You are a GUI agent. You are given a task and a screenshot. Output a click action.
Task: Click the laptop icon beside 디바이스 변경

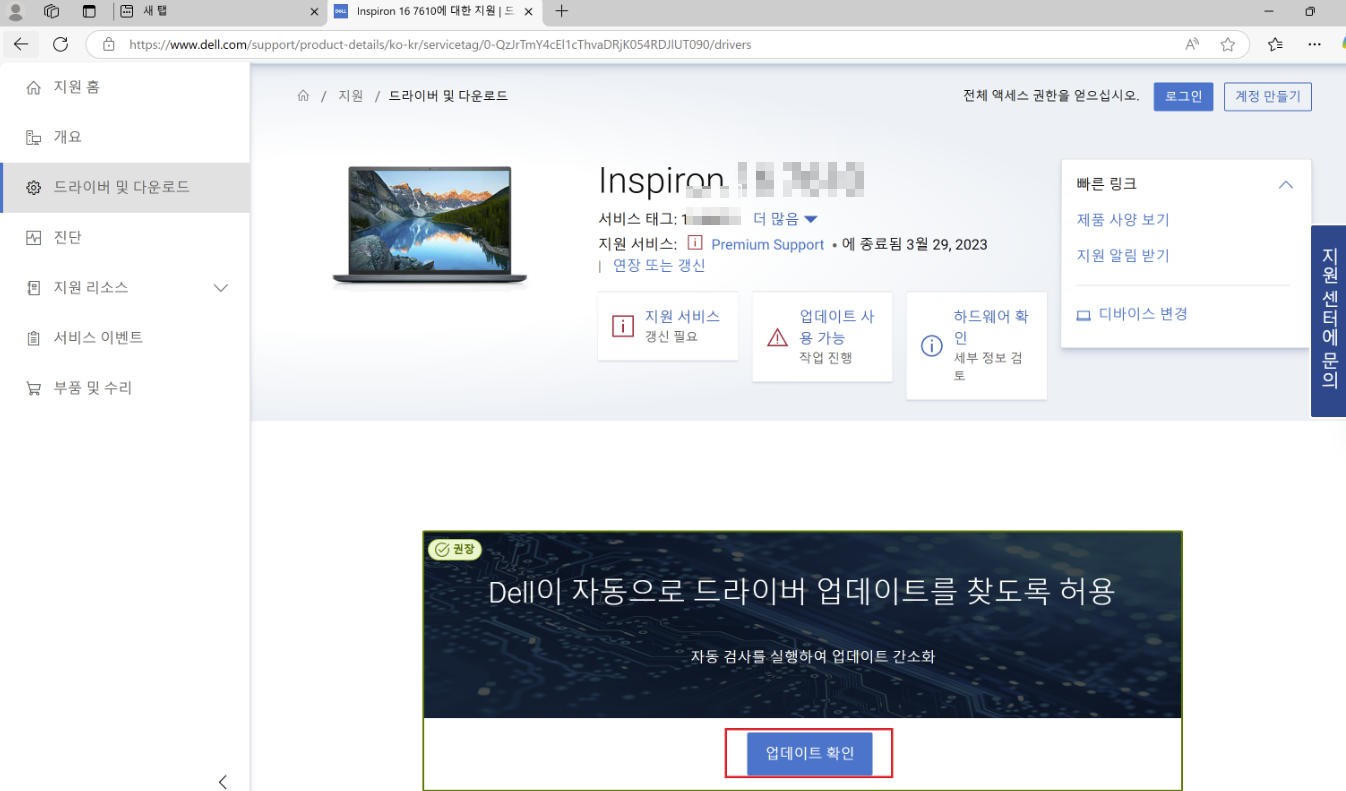[1083, 315]
